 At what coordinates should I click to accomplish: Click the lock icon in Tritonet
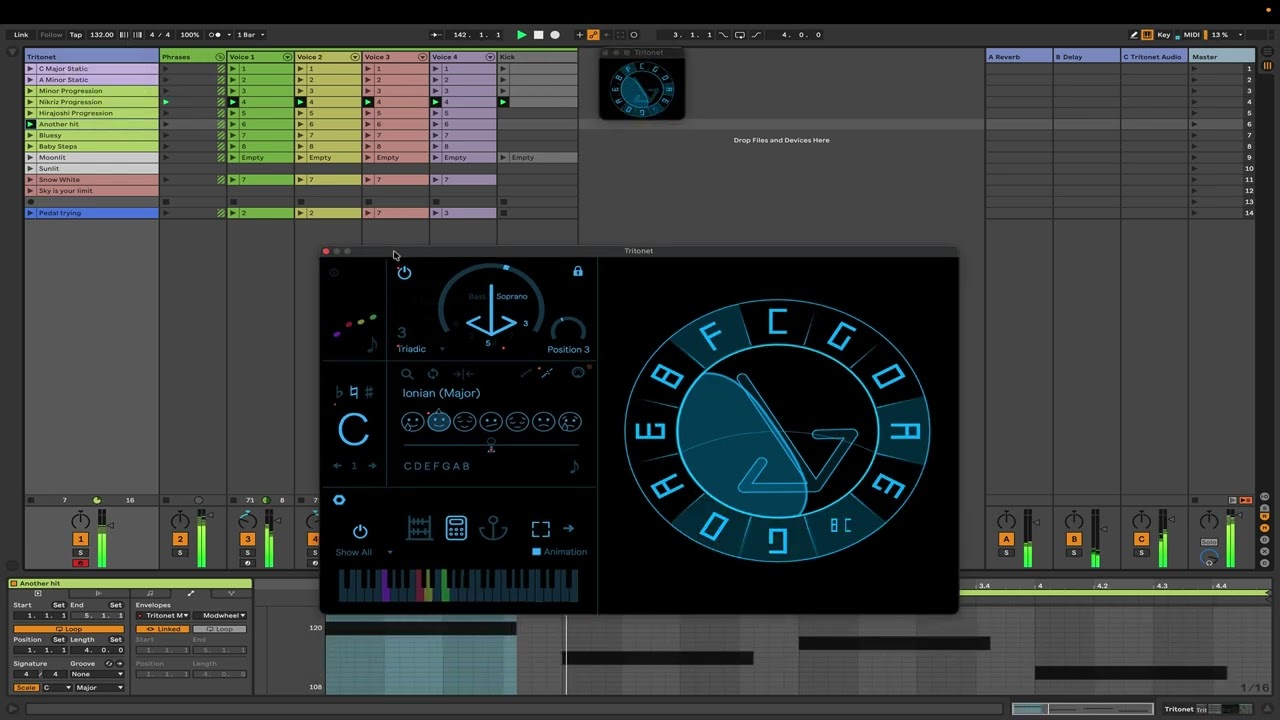(x=578, y=271)
